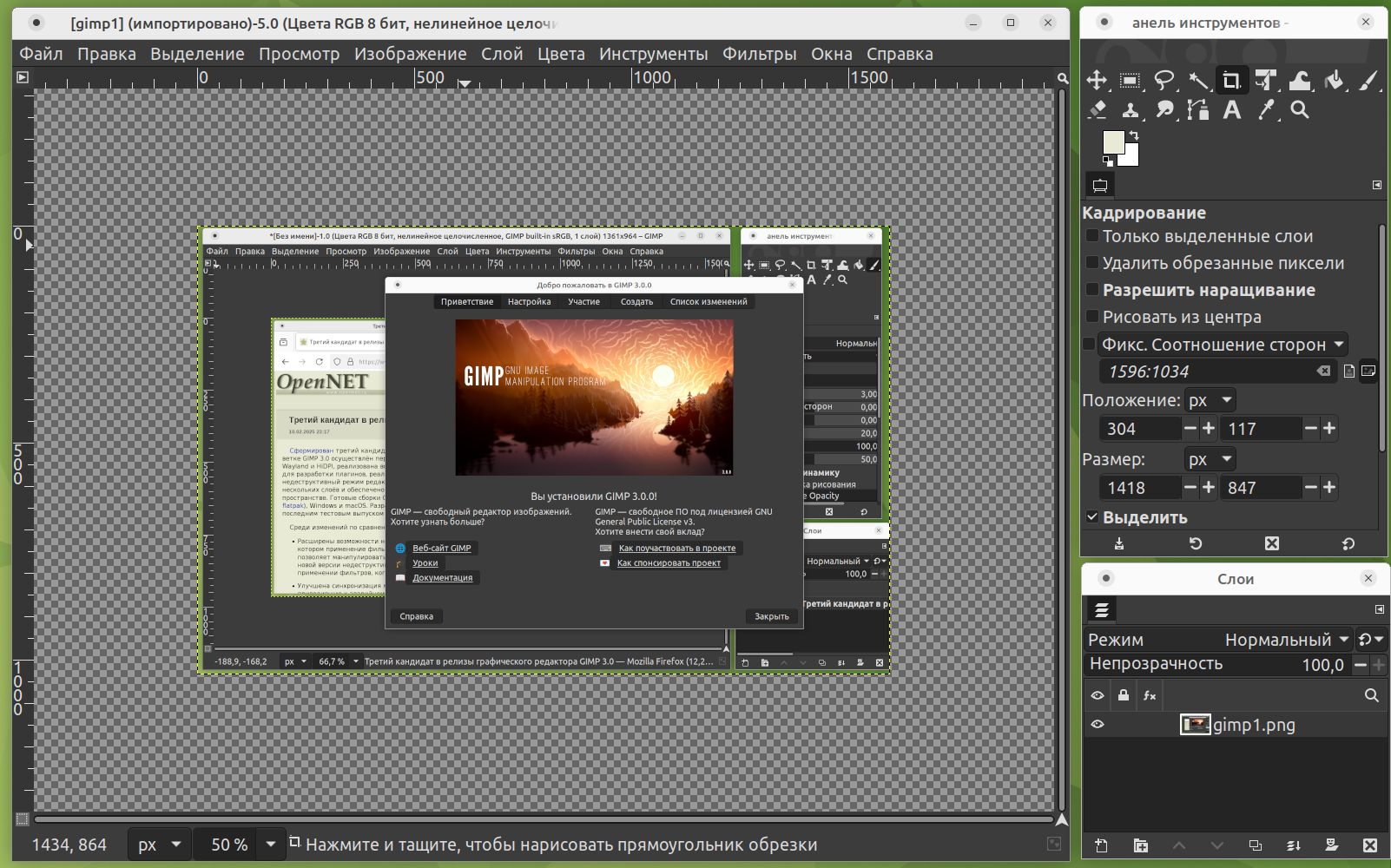Activate the Fuzzy Select magic wand
Viewport: 1391px width, 868px height.
[x=1198, y=81]
